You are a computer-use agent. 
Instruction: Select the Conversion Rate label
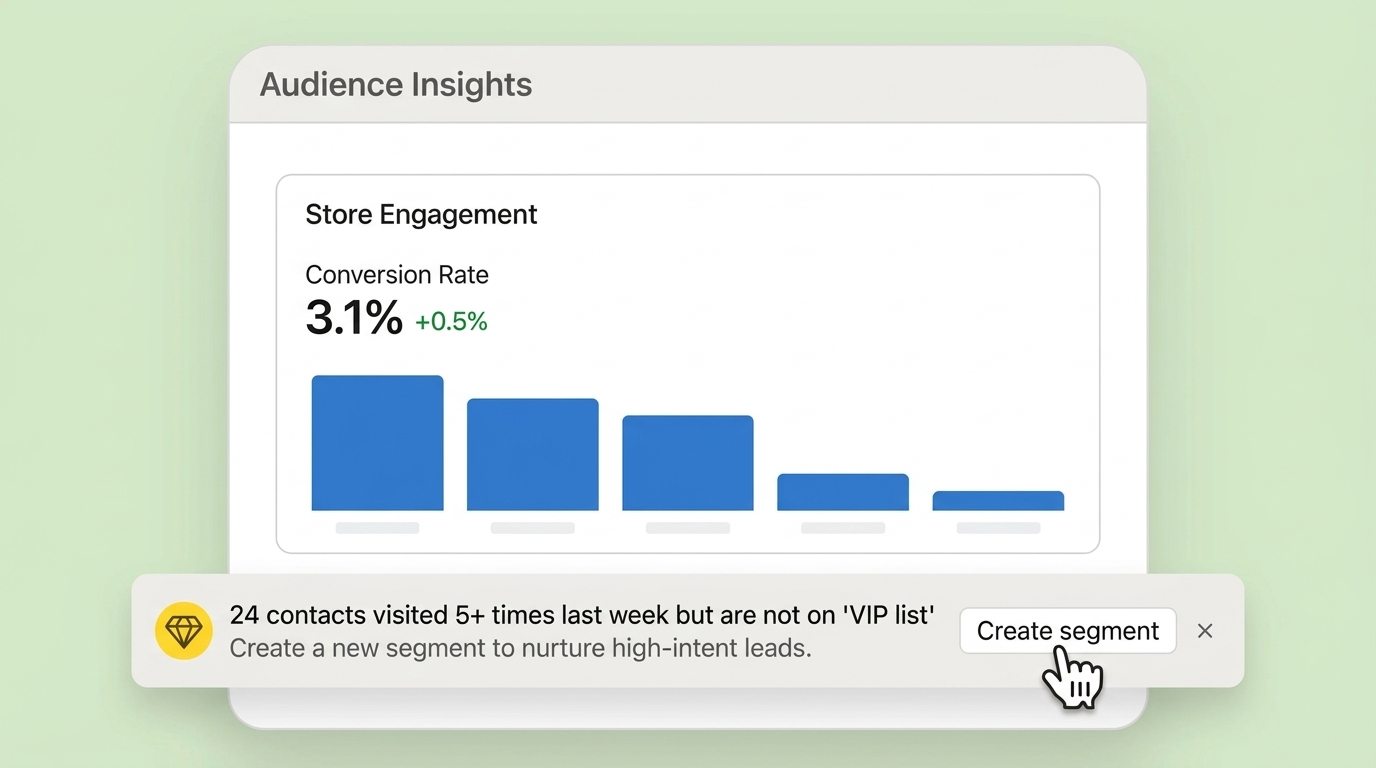click(397, 275)
